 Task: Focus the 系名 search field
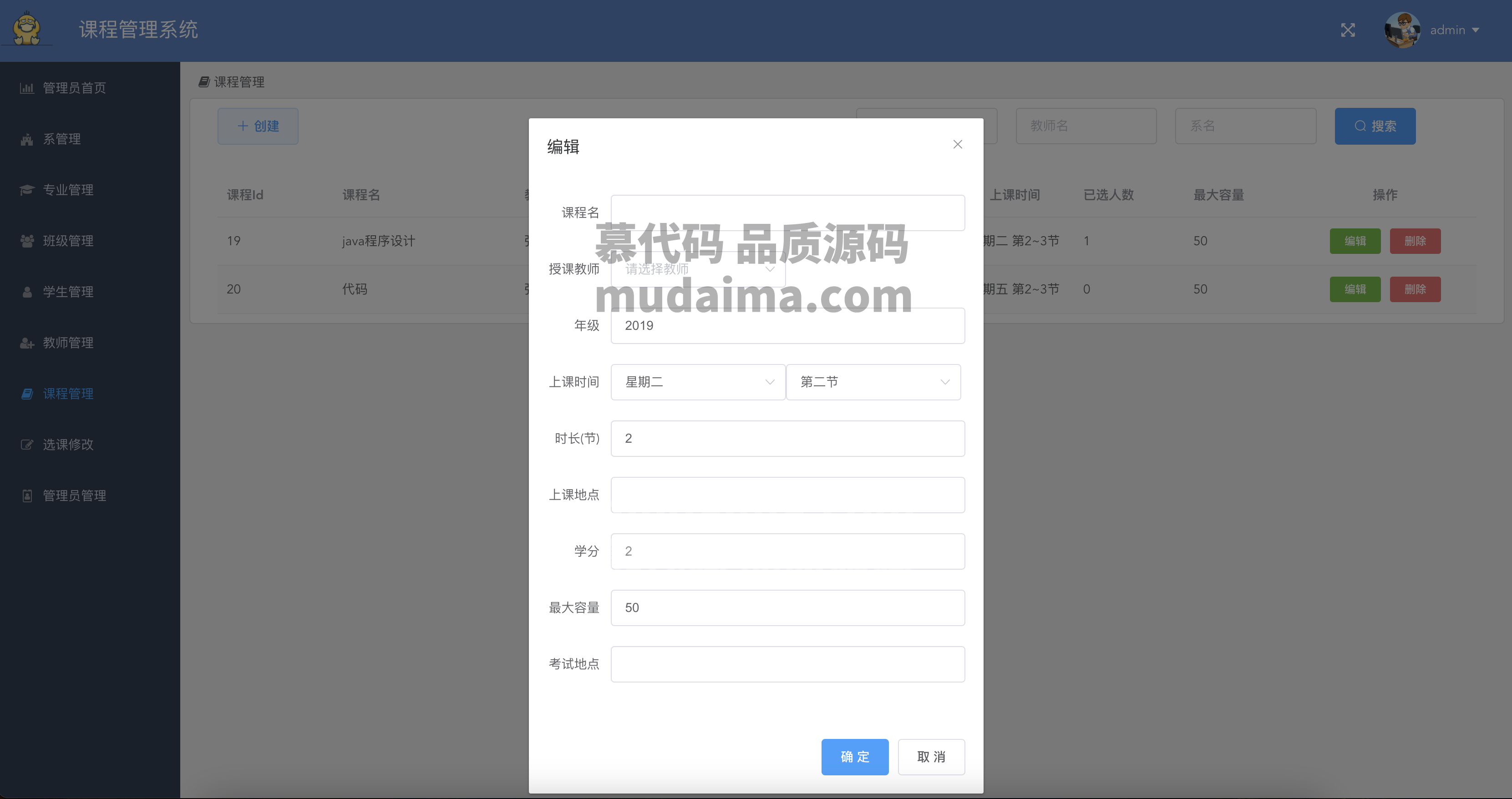(x=1246, y=126)
